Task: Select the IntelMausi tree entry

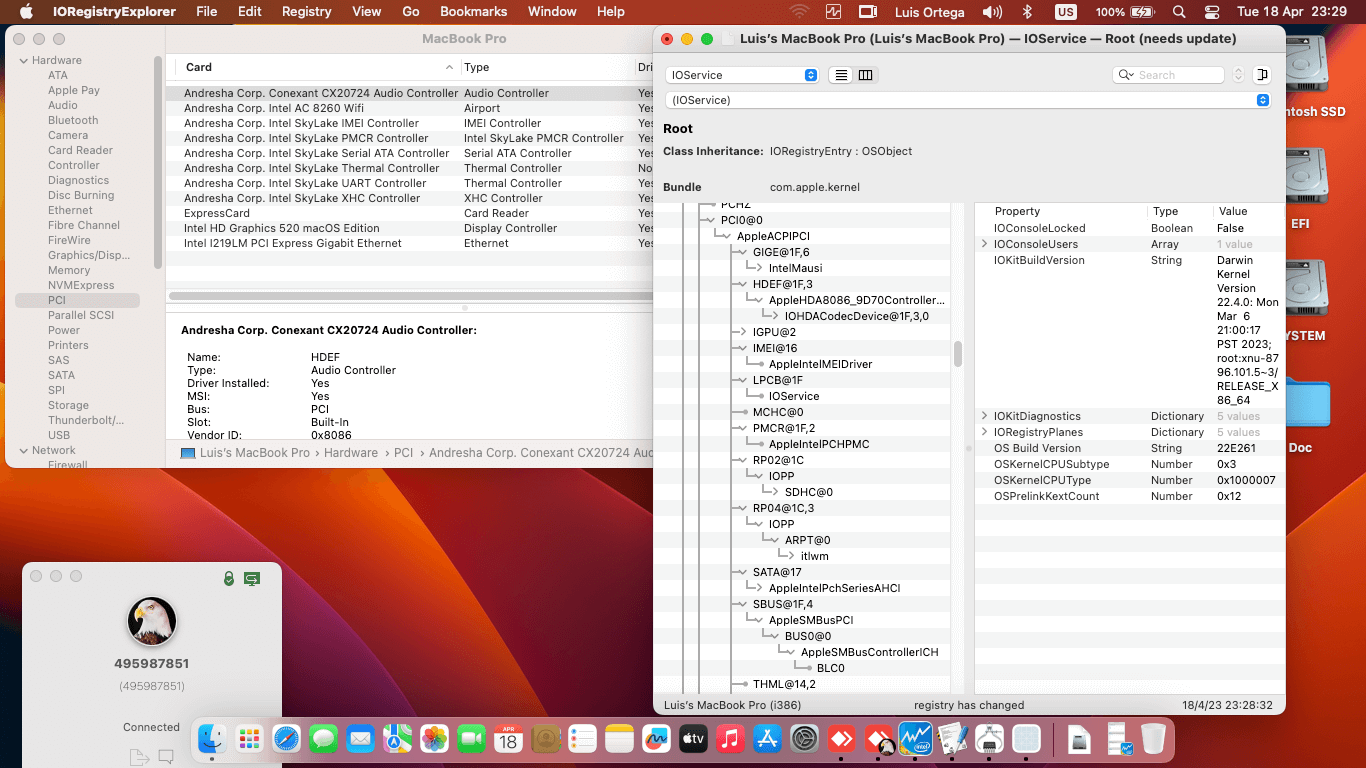Action: 795,268
